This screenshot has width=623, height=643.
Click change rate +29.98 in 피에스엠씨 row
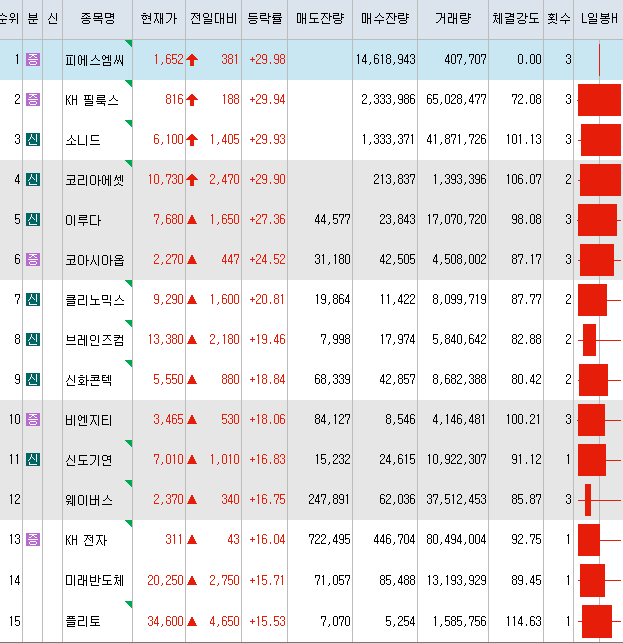[267, 59]
